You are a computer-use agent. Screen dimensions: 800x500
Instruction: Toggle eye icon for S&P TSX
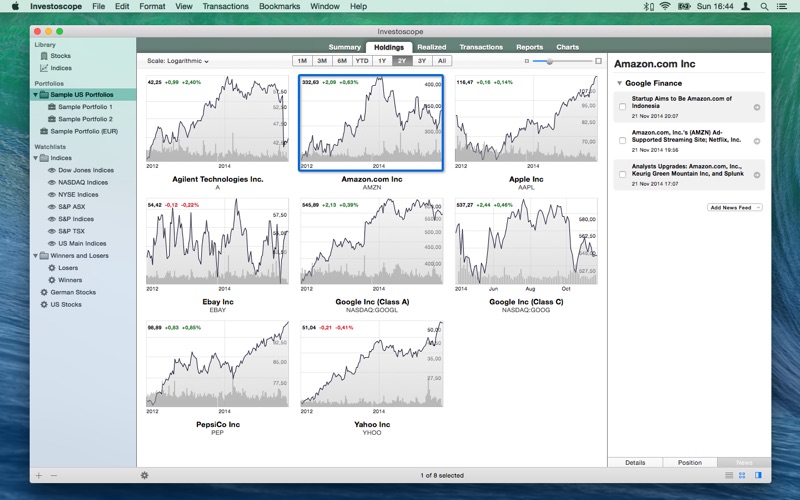point(52,231)
